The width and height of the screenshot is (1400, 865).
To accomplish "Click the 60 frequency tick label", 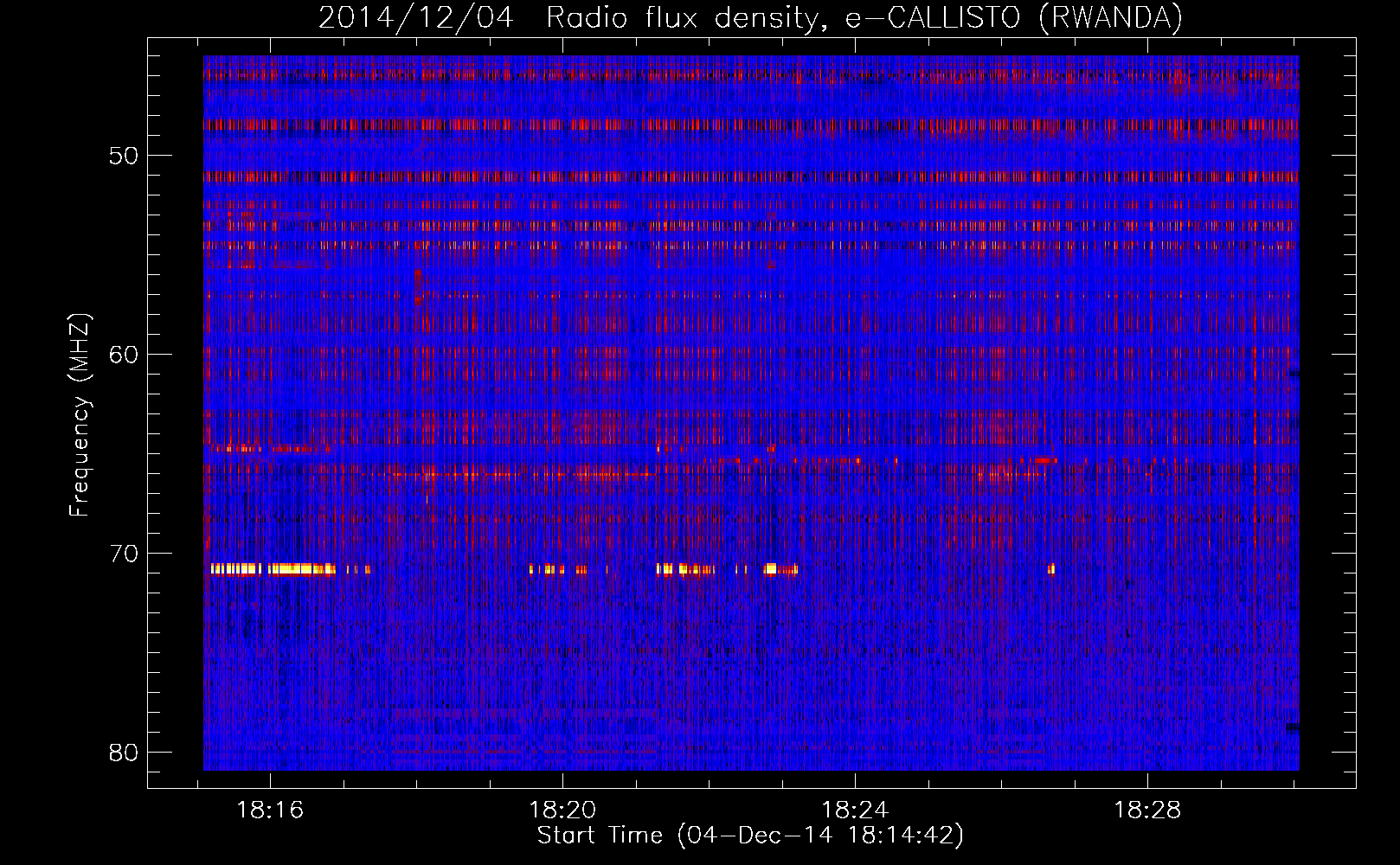I will [x=124, y=355].
